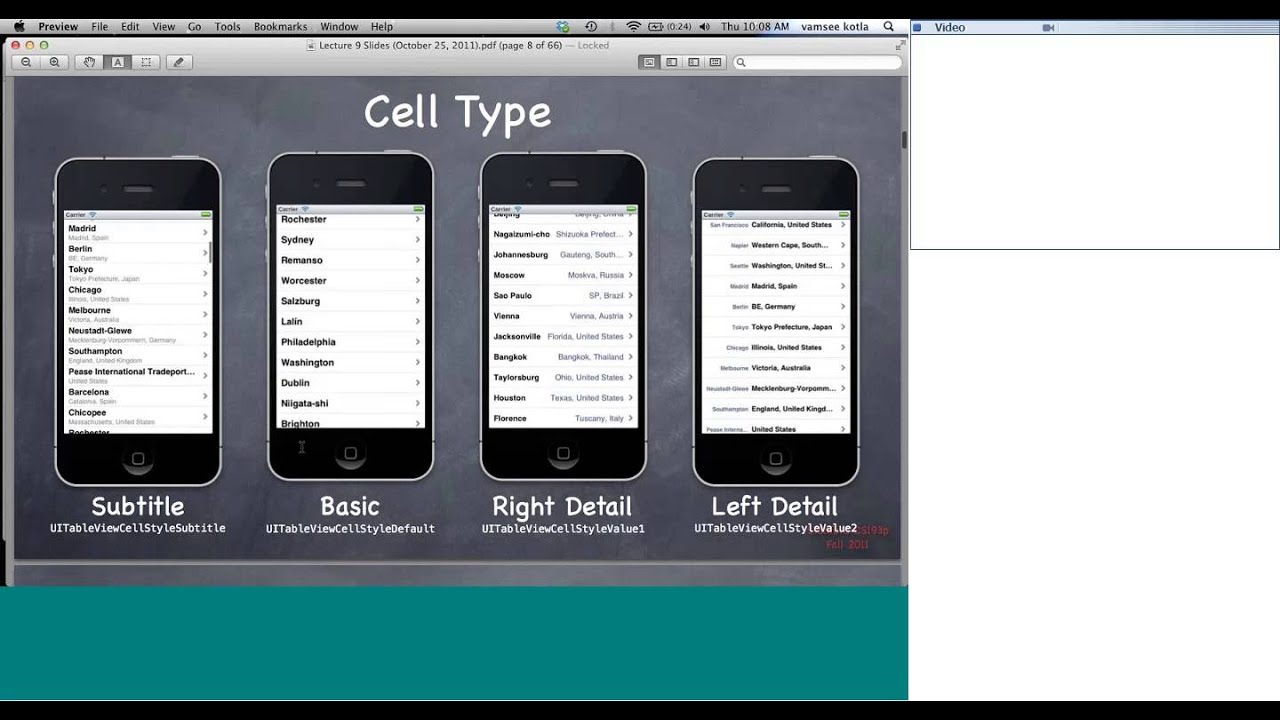Switch to Thumbnails sidebar view
The width and height of the screenshot is (1280, 720).
671,62
